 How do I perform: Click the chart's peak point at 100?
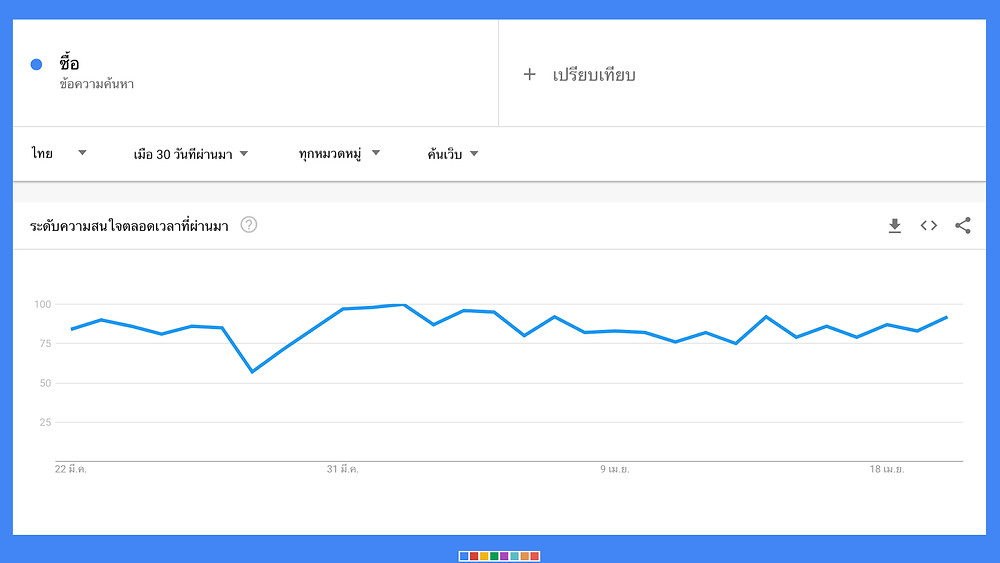(404, 305)
